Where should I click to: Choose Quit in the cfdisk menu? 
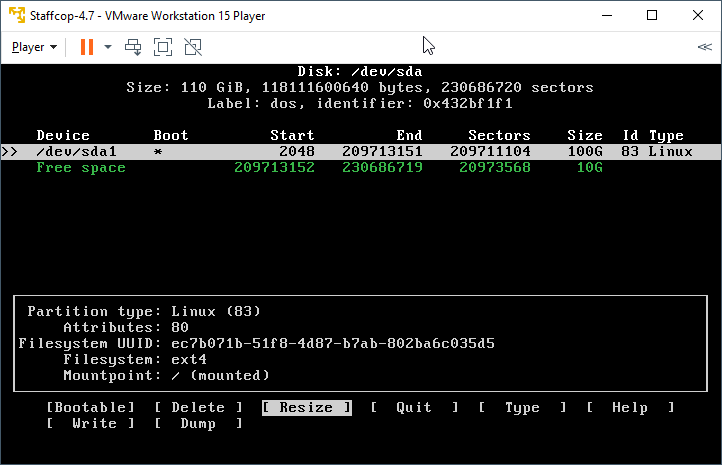coord(414,407)
